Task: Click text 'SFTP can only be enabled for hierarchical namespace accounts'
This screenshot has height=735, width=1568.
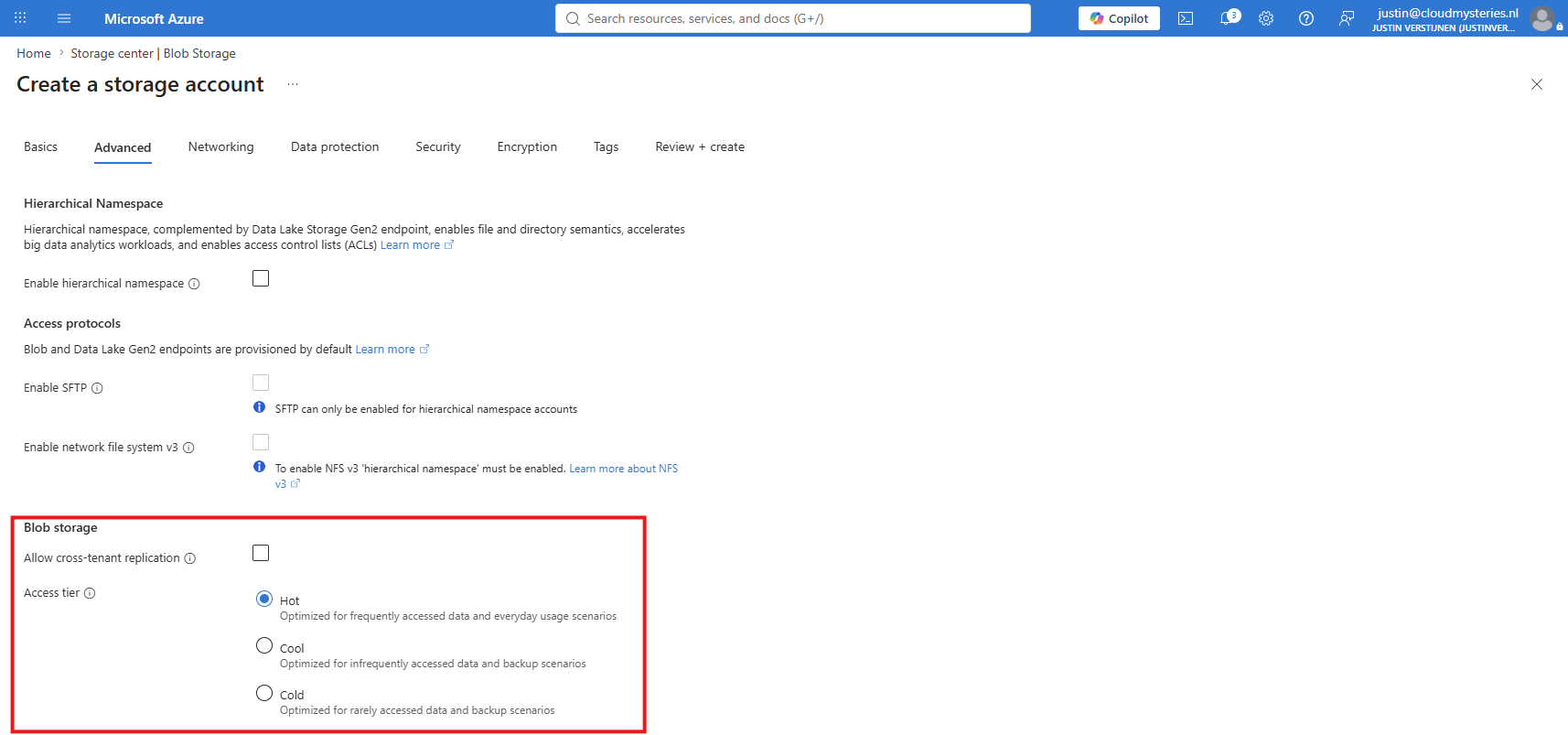Action: click(x=426, y=409)
